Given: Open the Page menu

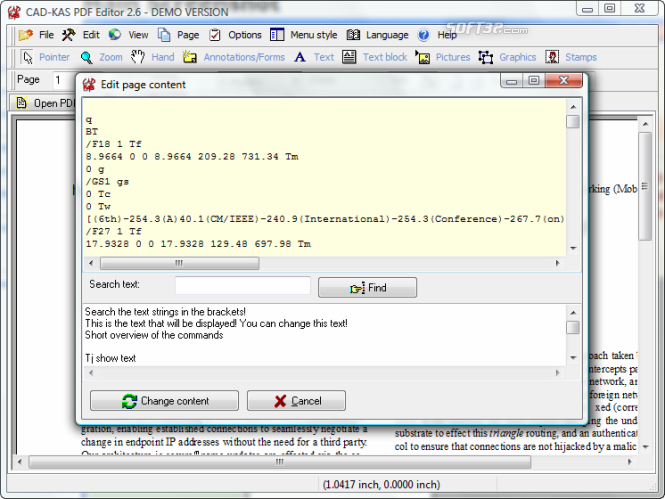Looking at the screenshot, I should [188, 35].
